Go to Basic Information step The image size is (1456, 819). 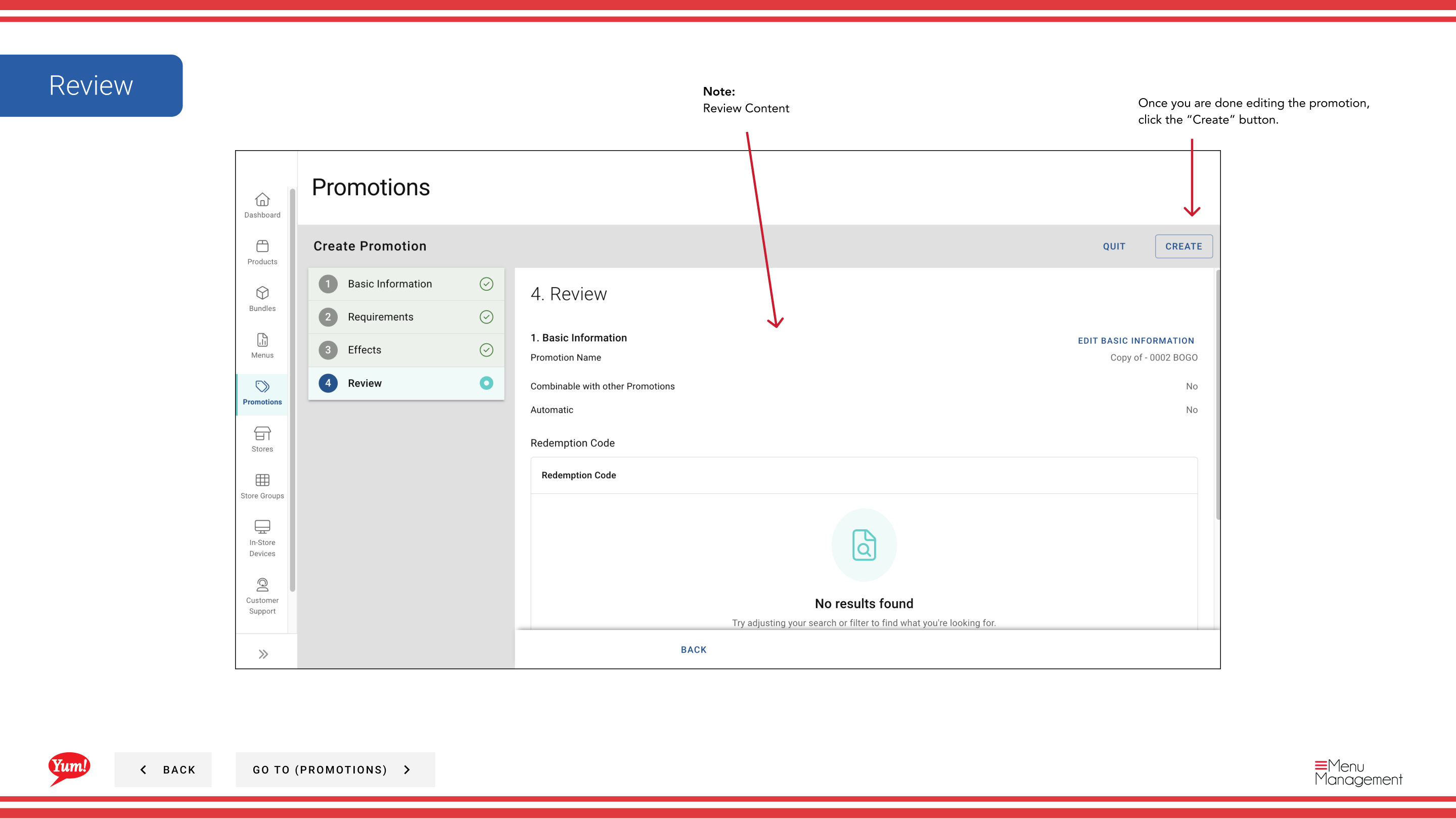406,284
